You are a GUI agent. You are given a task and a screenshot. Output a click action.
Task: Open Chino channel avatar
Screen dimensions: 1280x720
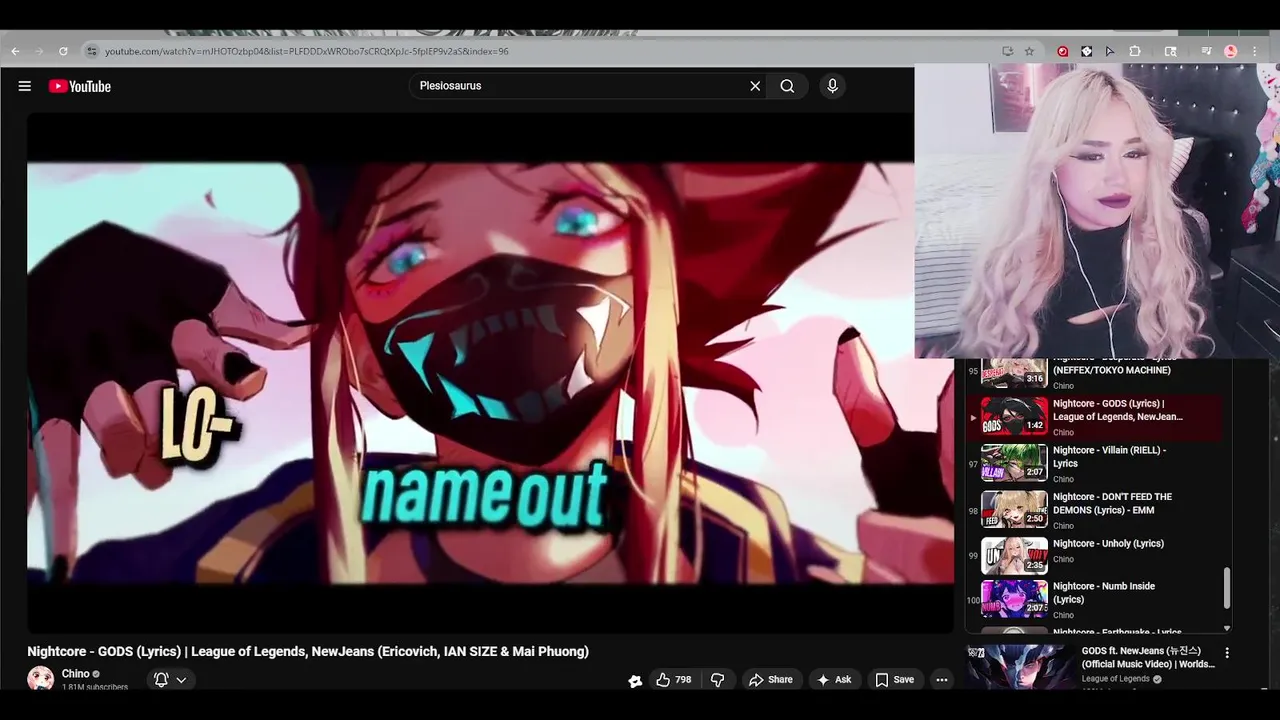point(40,679)
